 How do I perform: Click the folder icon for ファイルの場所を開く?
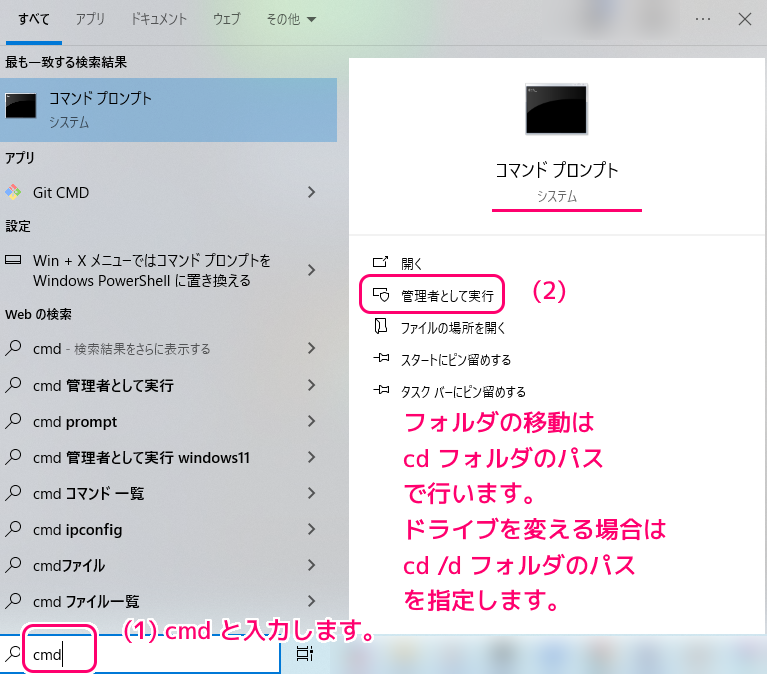pyautogui.click(x=380, y=327)
